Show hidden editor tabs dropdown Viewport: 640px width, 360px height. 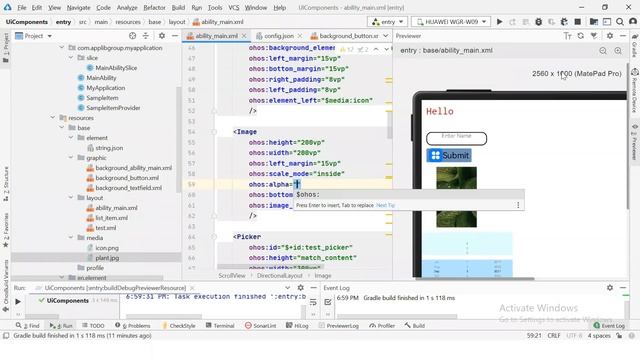click(386, 36)
